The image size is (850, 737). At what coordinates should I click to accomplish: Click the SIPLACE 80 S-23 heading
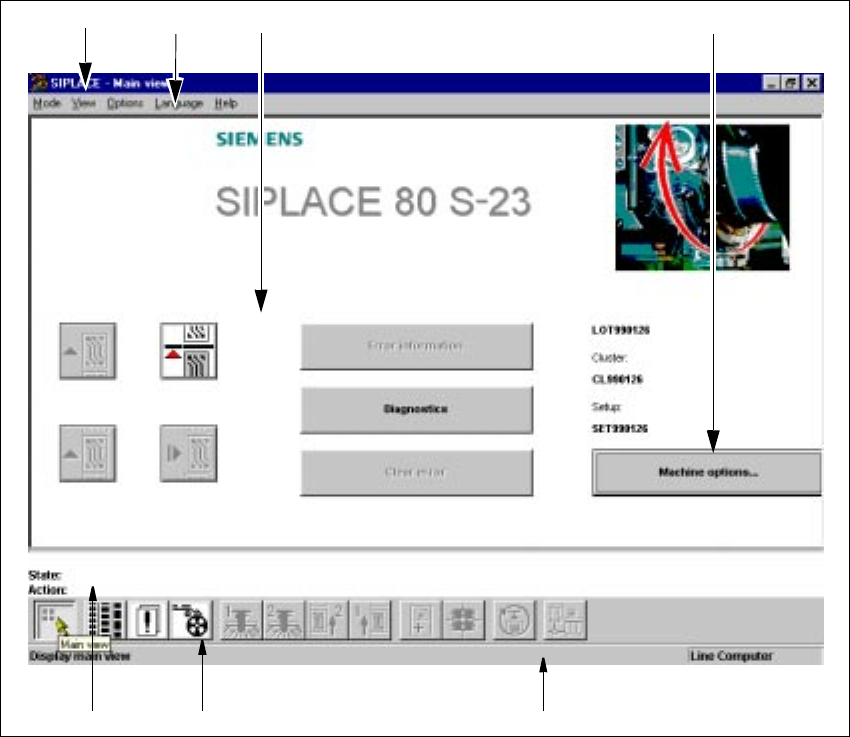click(373, 202)
